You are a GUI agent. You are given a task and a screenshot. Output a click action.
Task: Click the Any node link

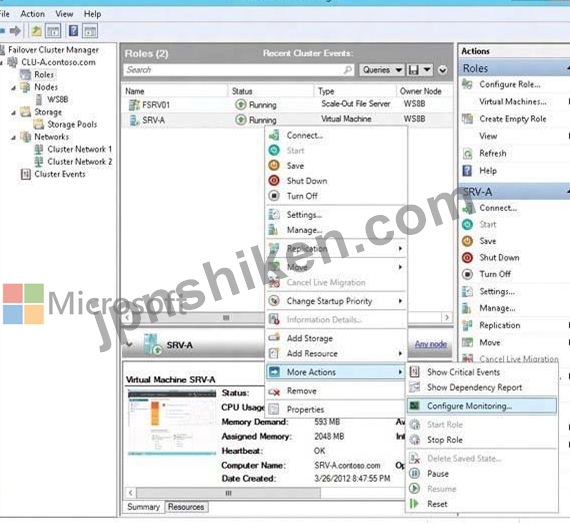click(x=431, y=344)
